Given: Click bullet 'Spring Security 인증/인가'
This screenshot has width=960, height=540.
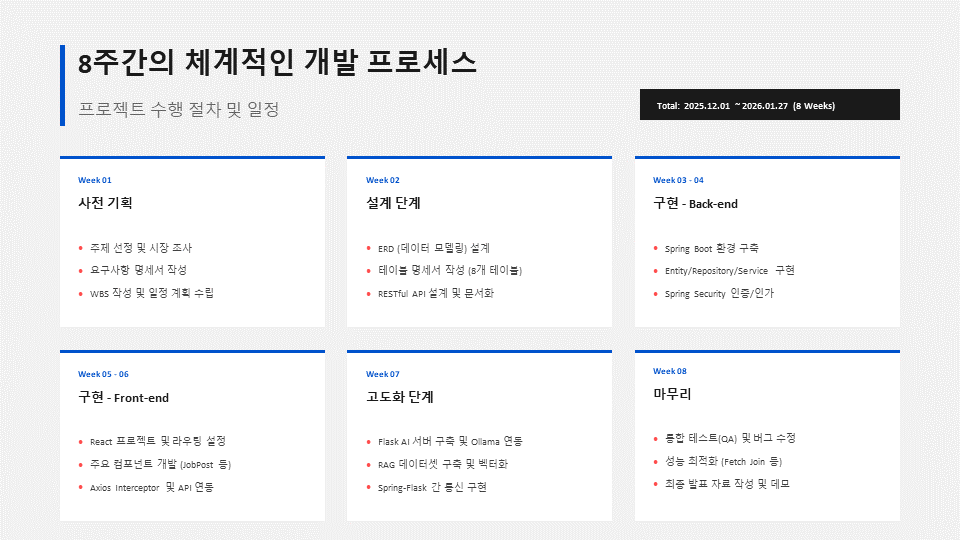Looking at the screenshot, I should click(719, 293).
